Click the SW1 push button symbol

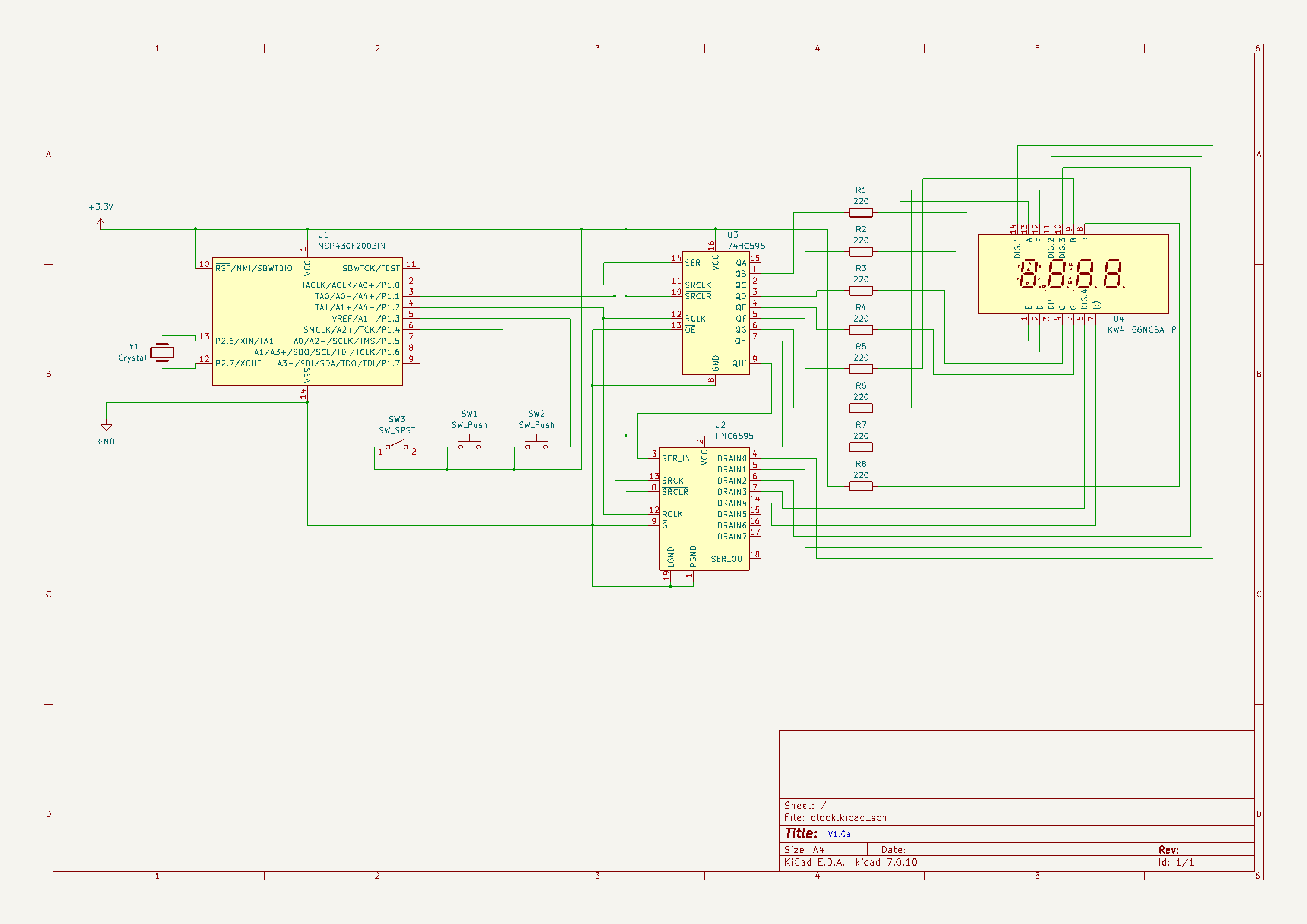coord(470,444)
